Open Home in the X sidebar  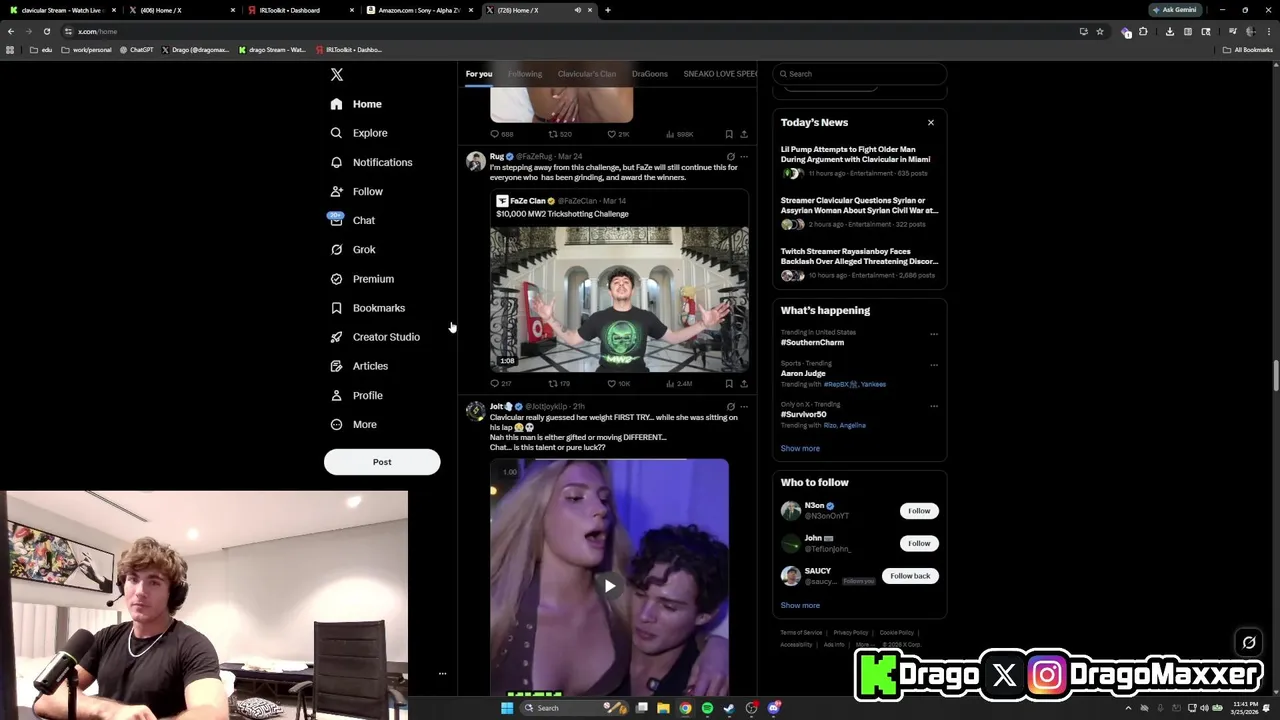click(x=356, y=104)
